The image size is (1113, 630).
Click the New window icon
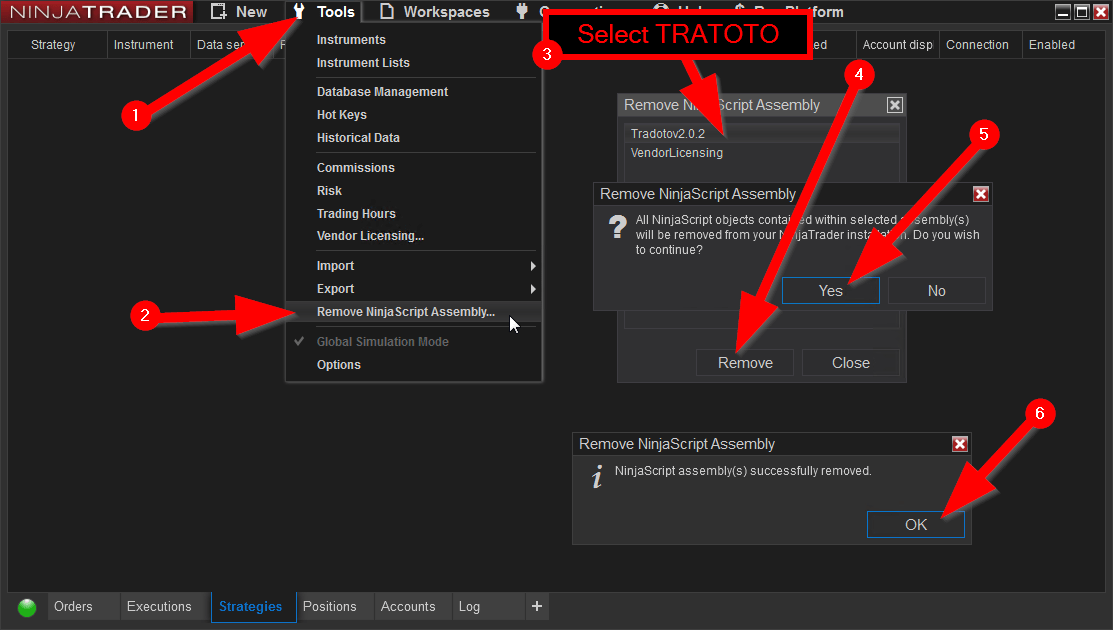pyautogui.click(x=219, y=12)
